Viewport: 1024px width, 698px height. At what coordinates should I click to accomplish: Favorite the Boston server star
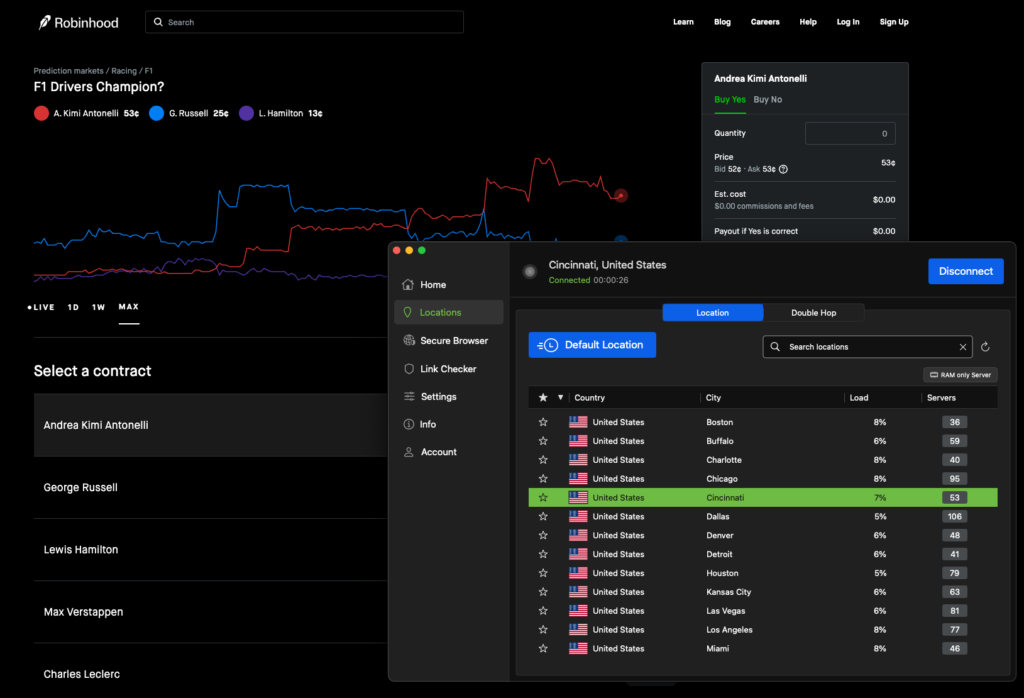[543, 422]
